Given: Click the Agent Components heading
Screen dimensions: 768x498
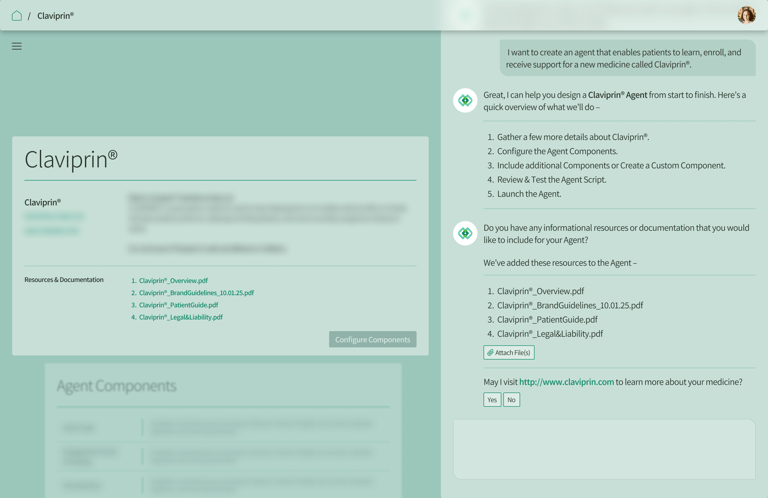Looking at the screenshot, I should tap(117, 386).
